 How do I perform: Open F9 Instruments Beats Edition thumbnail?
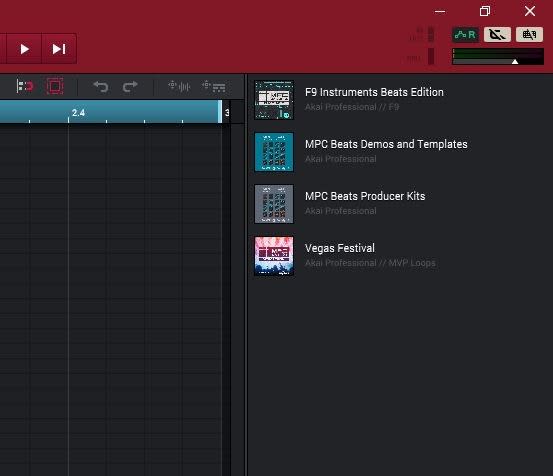[274, 100]
